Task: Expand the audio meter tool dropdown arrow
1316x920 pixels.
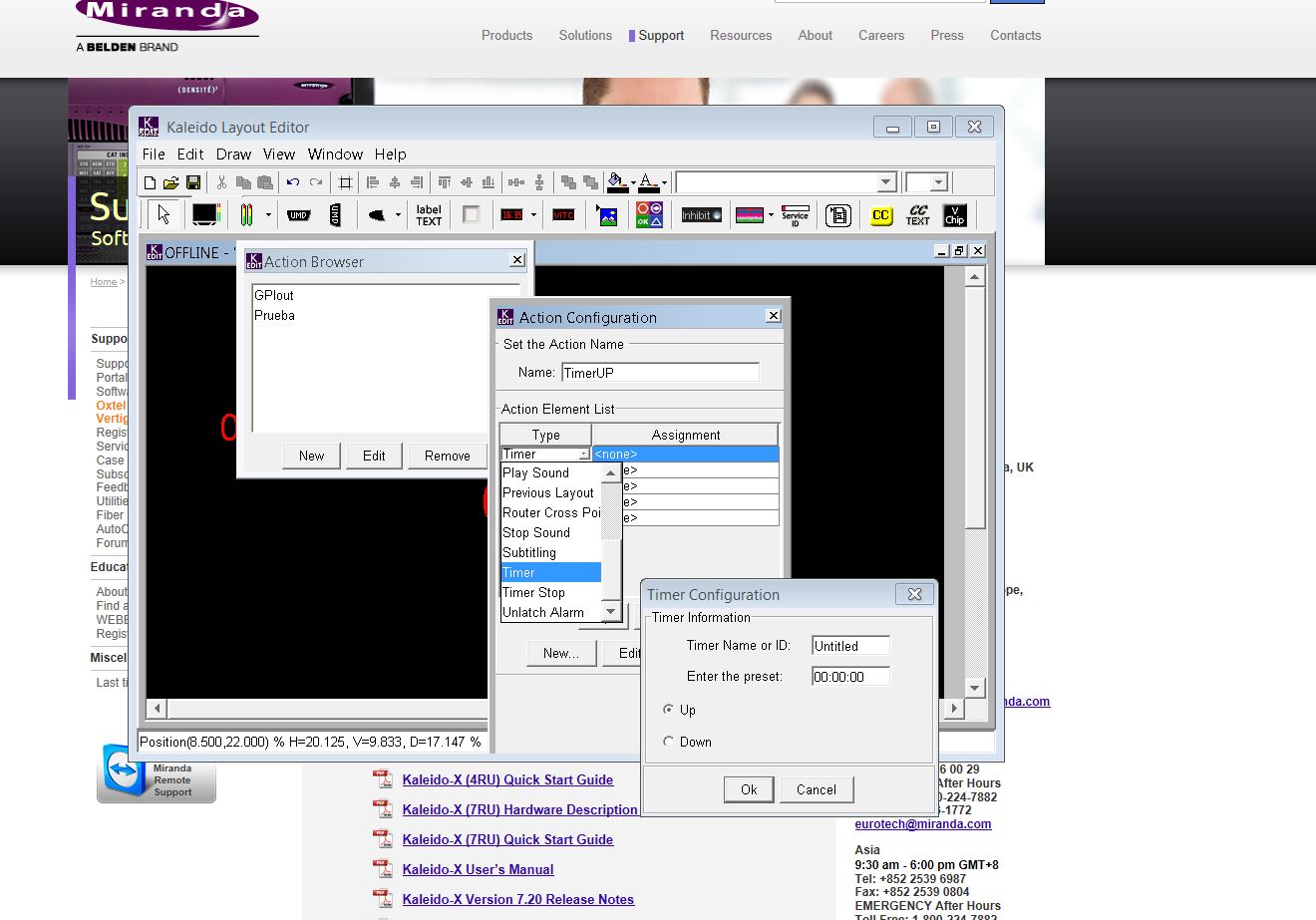Action: [x=268, y=214]
